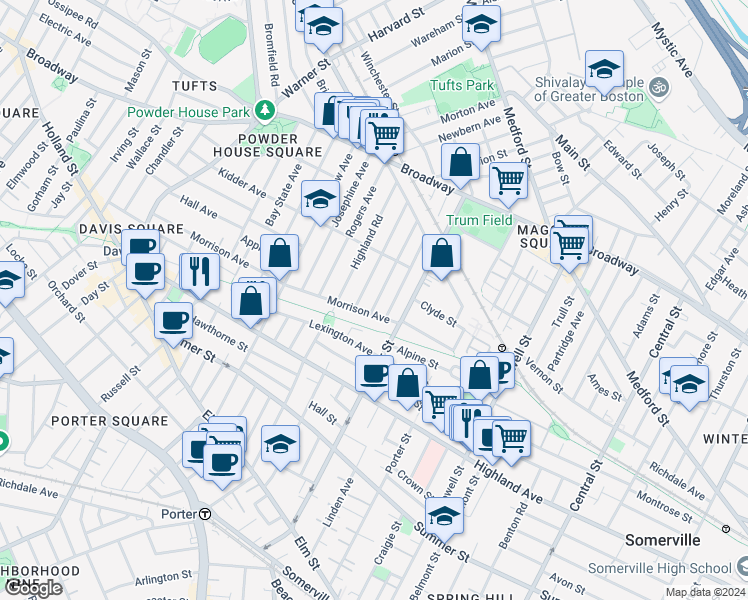Select the Main St street label
The height and width of the screenshot is (600, 748).
(572, 153)
